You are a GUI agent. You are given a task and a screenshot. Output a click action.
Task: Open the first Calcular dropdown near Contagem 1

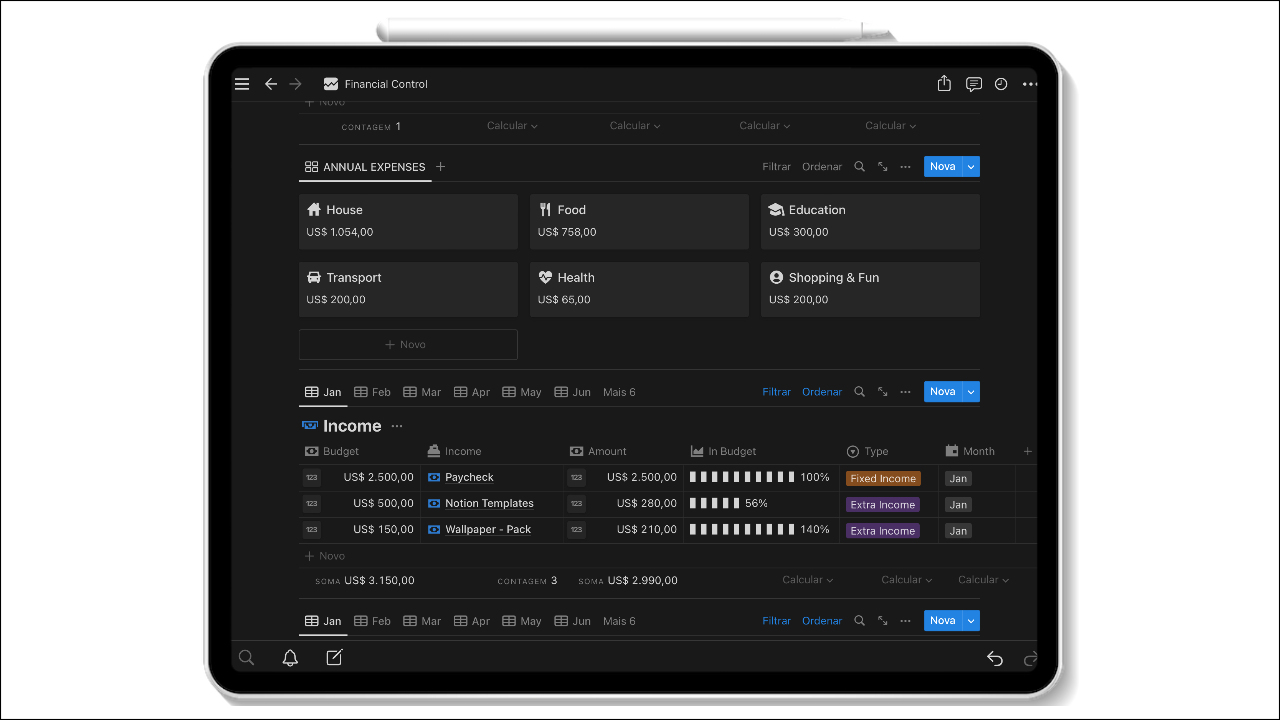513,126
